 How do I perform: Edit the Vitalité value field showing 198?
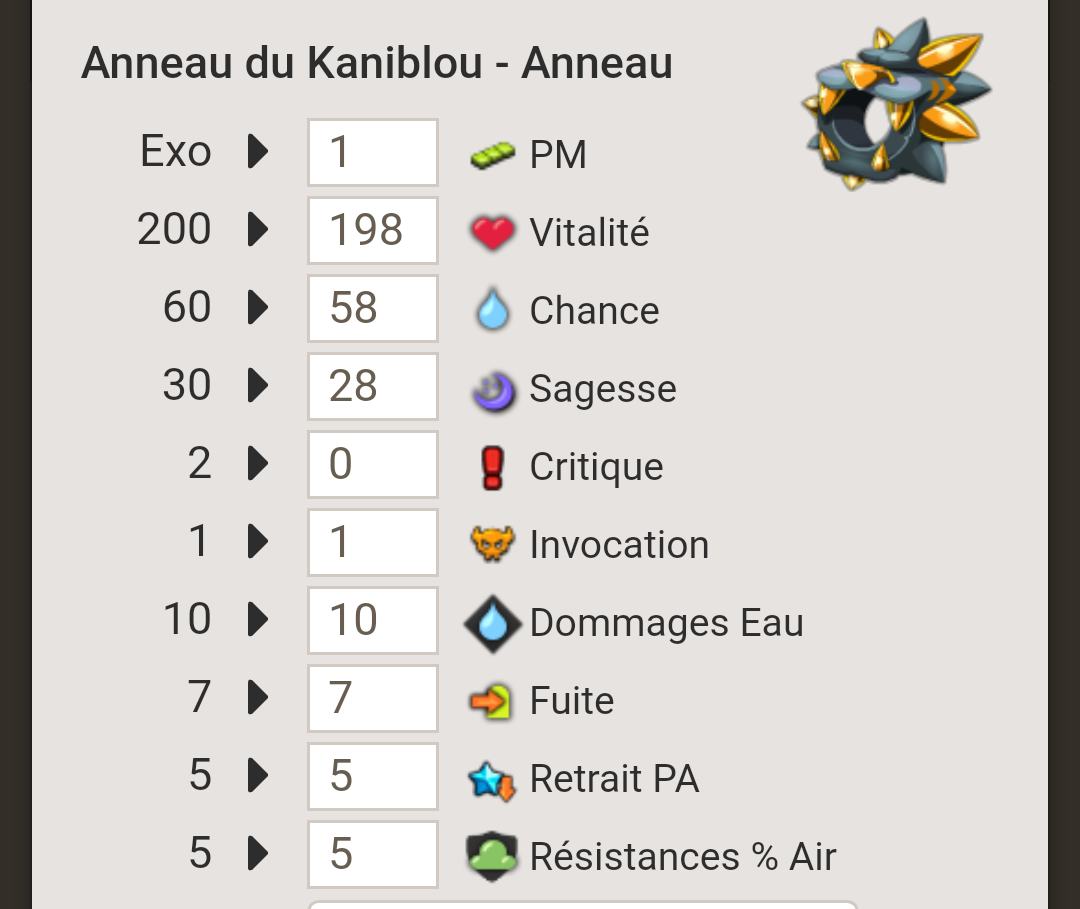pos(373,230)
